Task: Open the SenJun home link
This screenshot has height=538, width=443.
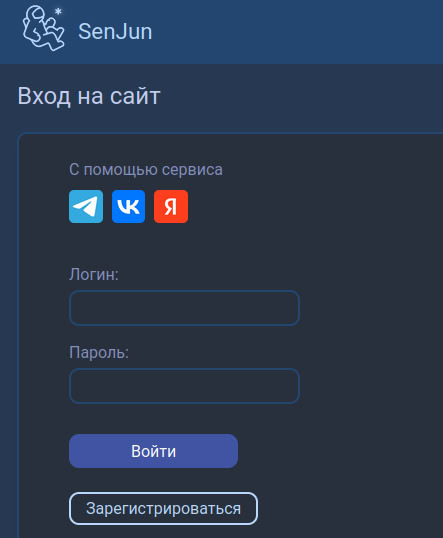Action: click(x=115, y=32)
